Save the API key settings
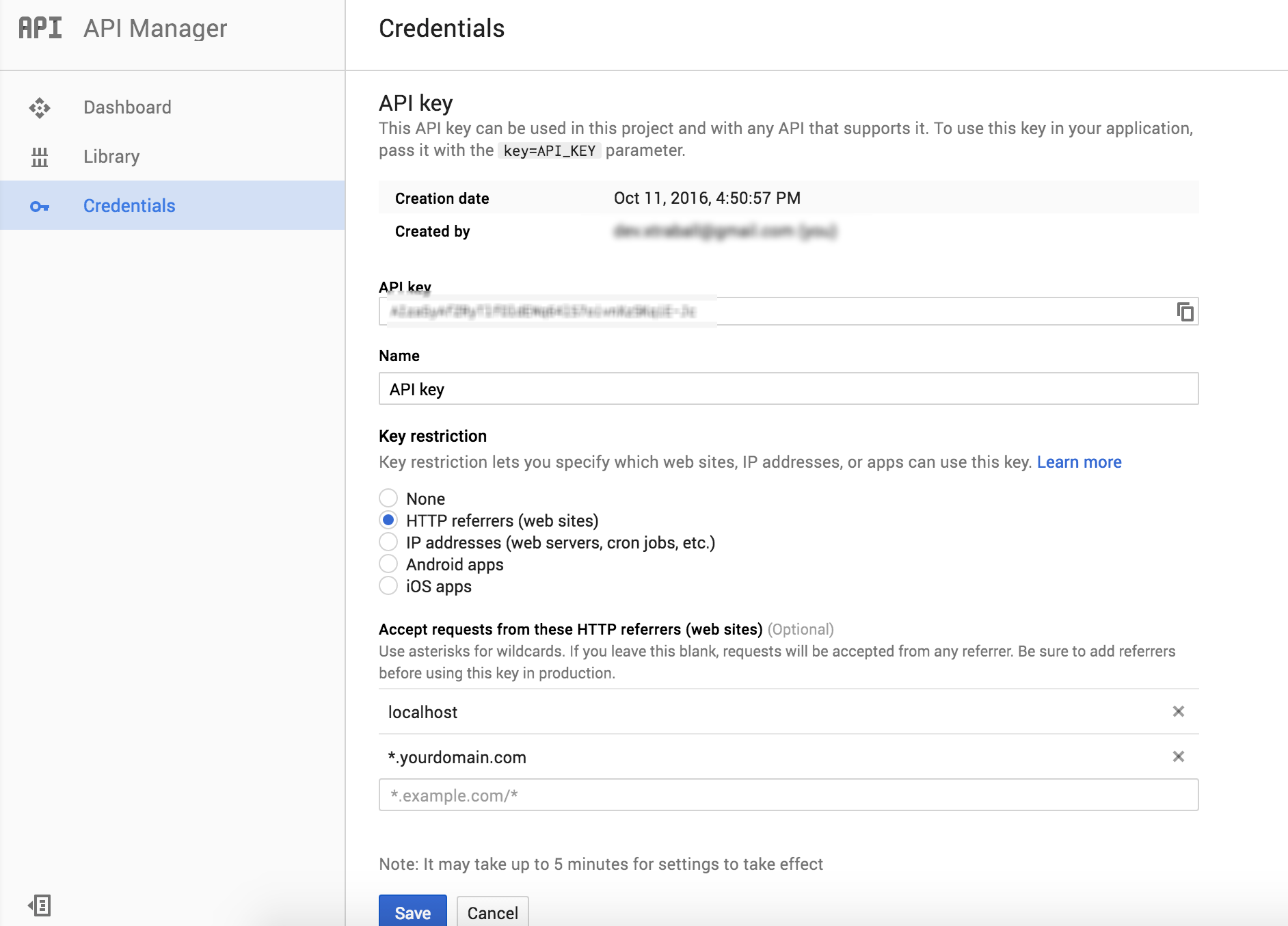The height and width of the screenshot is (926, 1288). [412, 912]
